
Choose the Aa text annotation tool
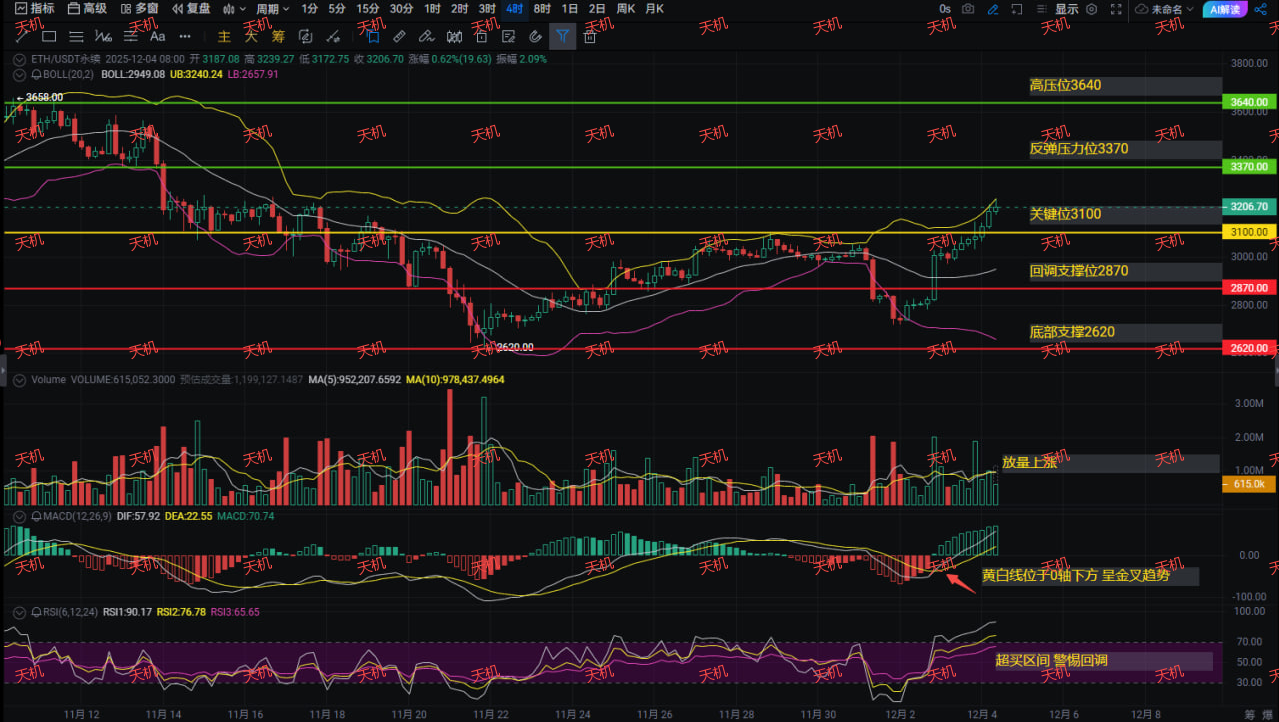pyautogui.click(x=157, y=36)
